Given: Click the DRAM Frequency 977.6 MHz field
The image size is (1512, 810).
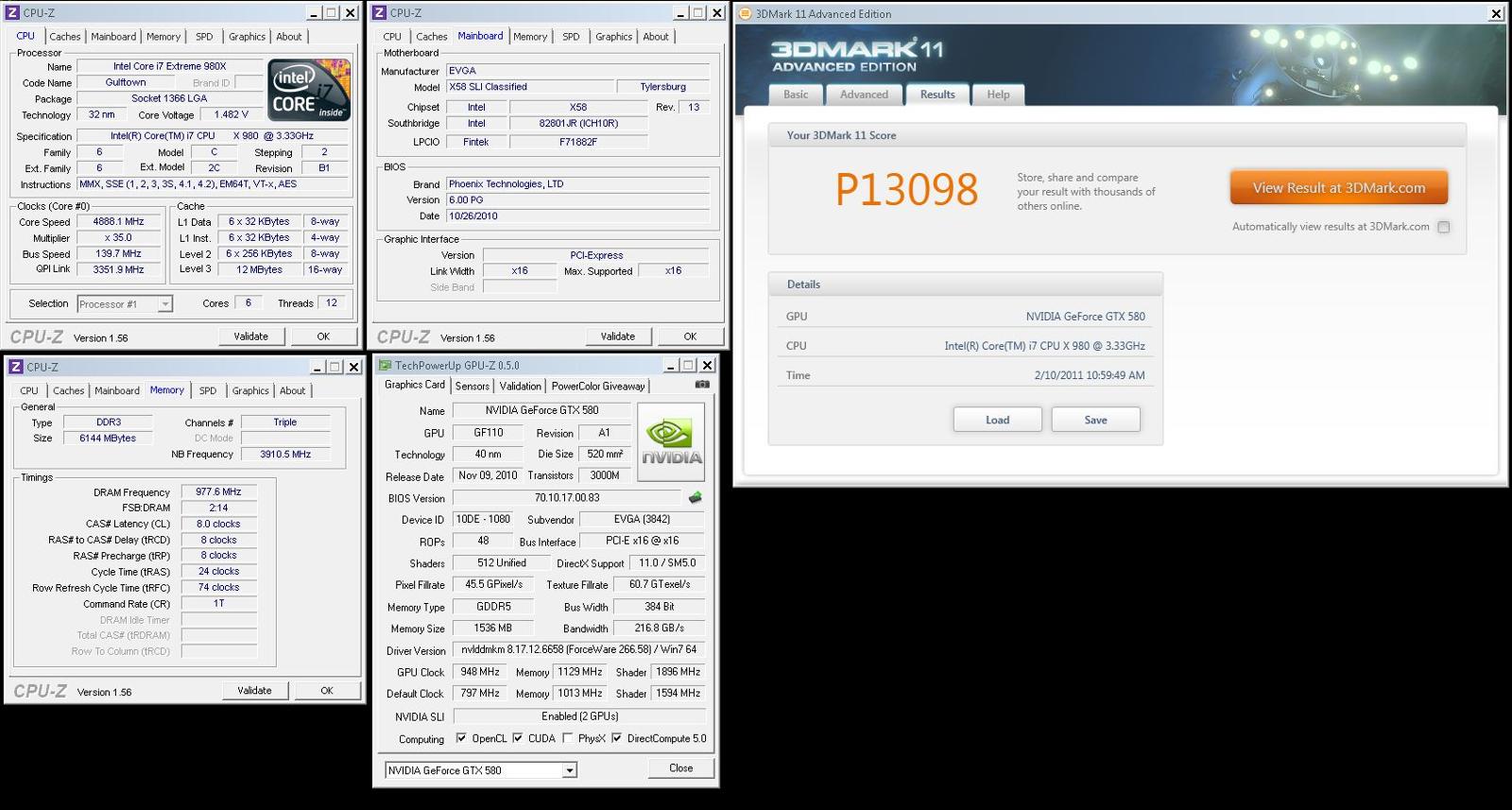Looking at the screenshot, I should tap(218, 492).
